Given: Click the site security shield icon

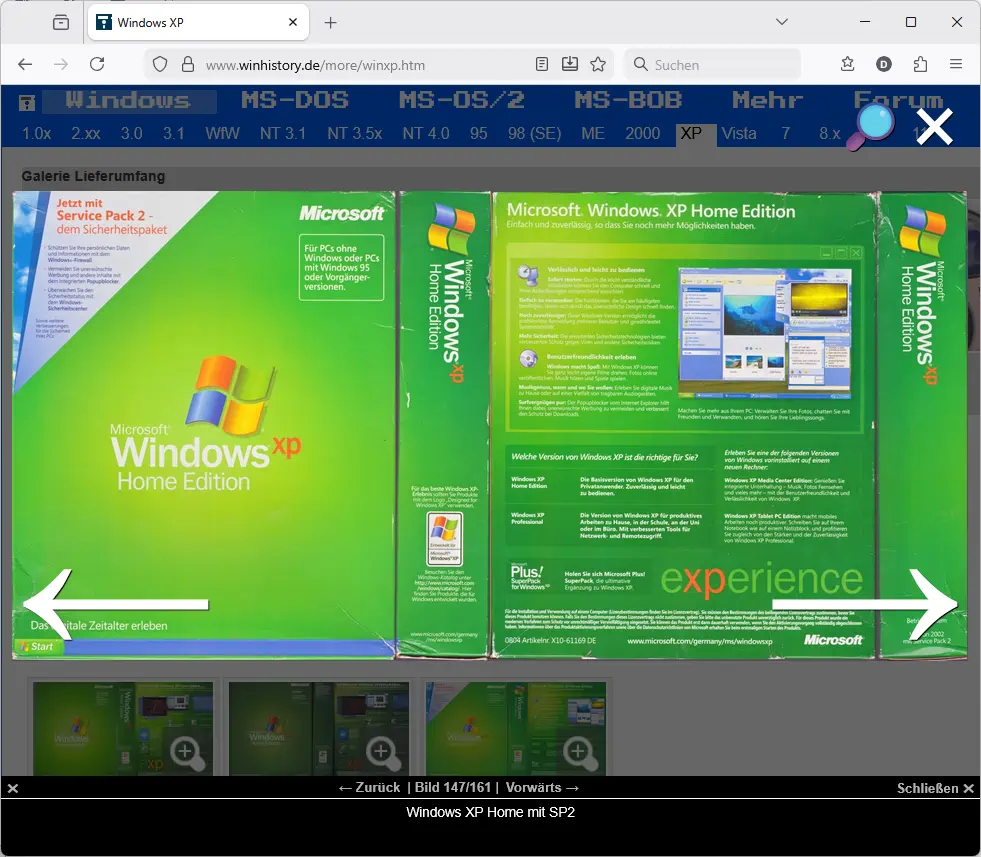Looking at the screenshot, I should tap(159, 64).
